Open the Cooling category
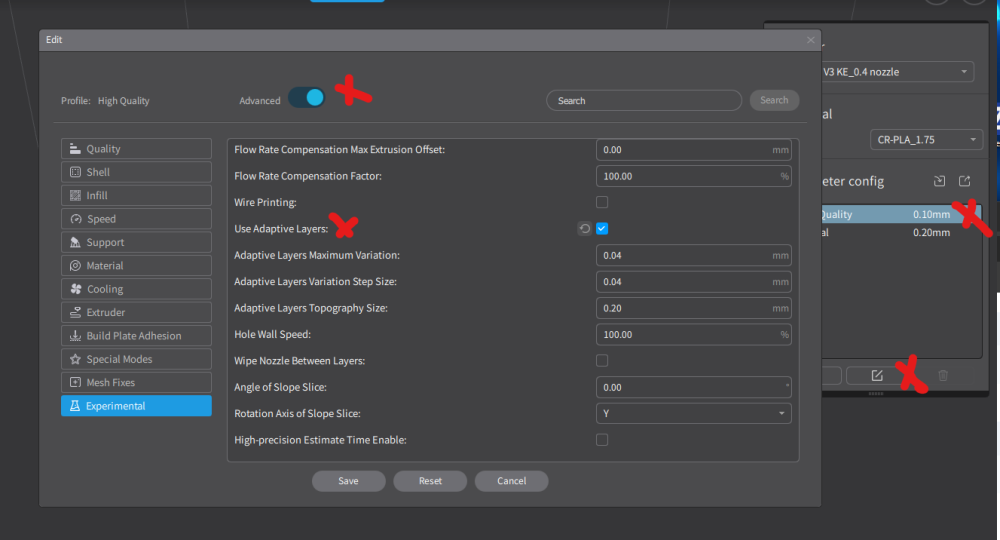 (136, 289)
